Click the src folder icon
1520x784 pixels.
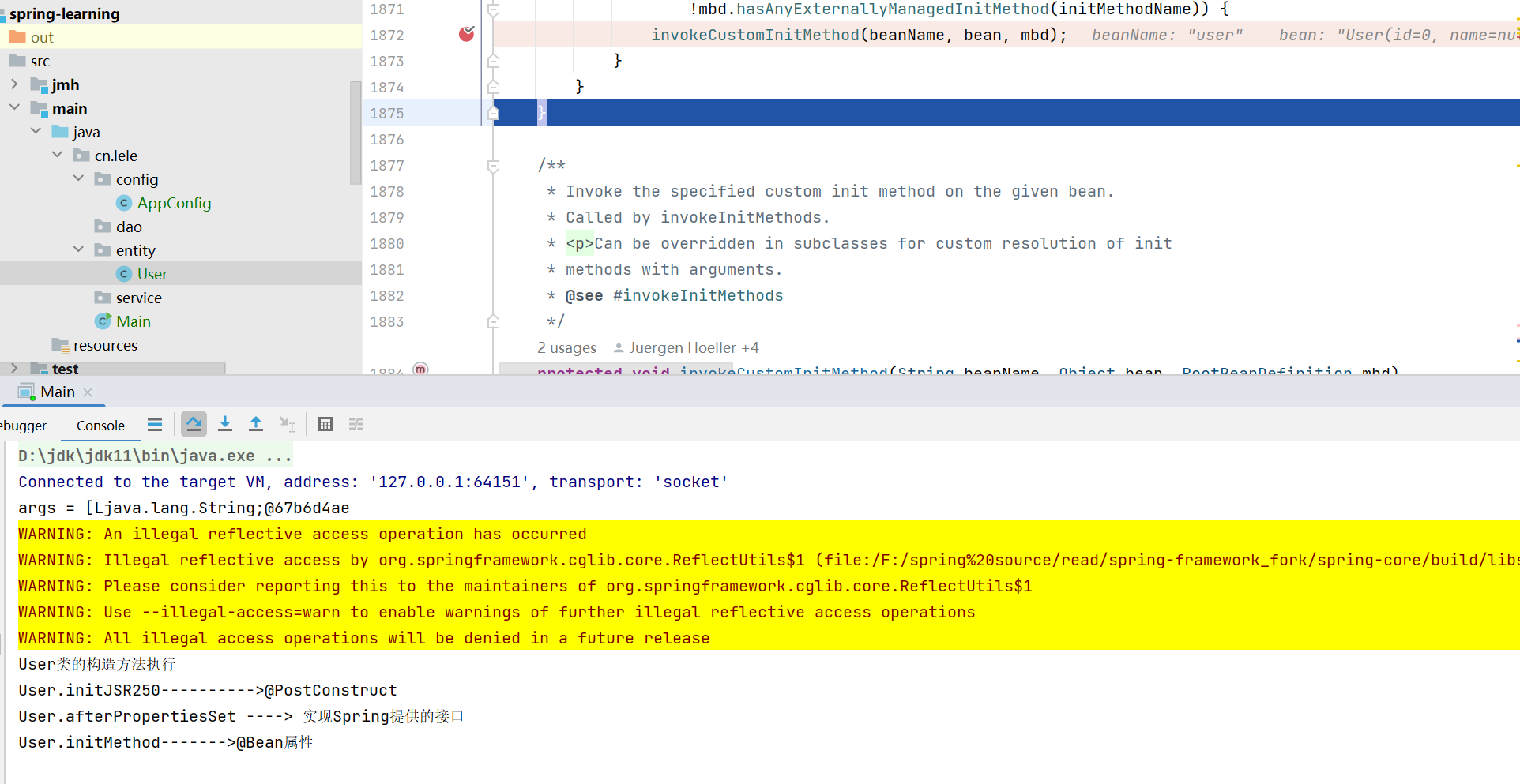17,61
